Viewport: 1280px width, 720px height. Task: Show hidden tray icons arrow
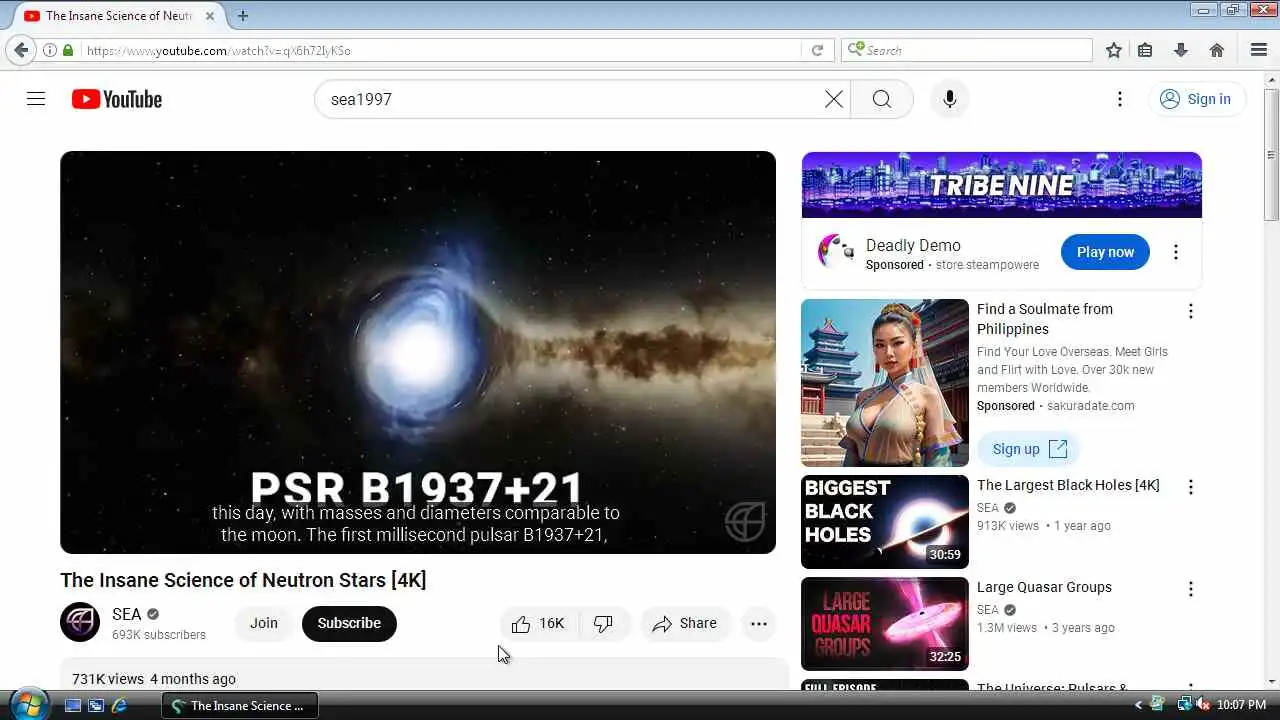1138,705
